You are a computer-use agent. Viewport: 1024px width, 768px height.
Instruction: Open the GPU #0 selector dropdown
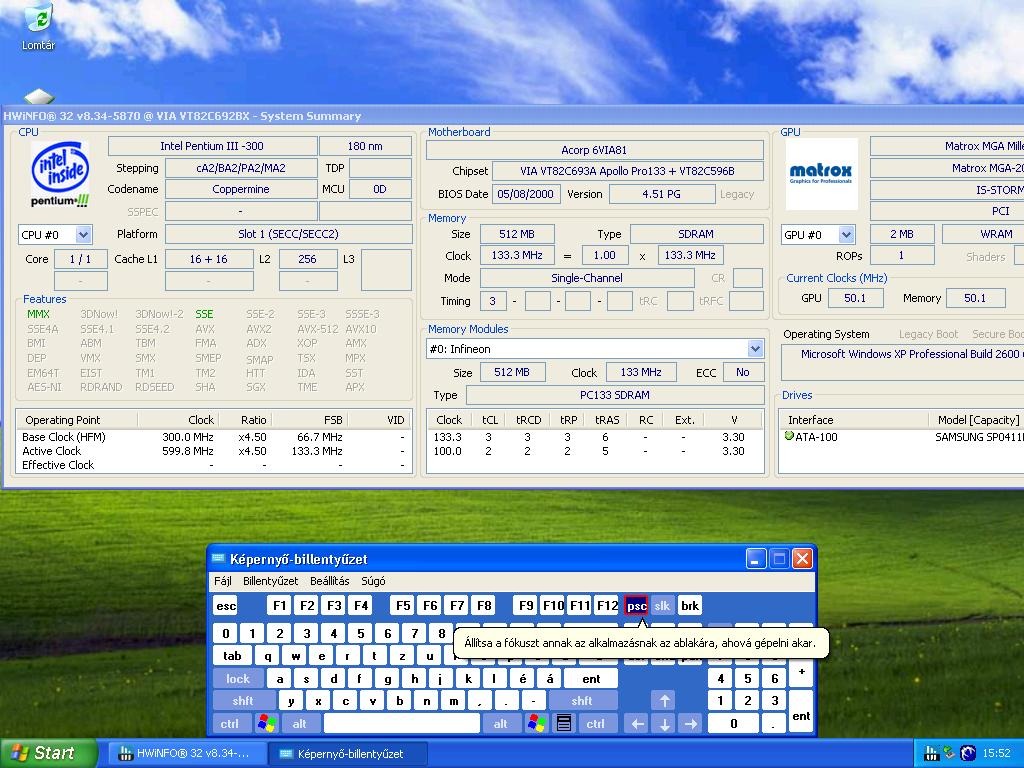click(x=846, y=234)
